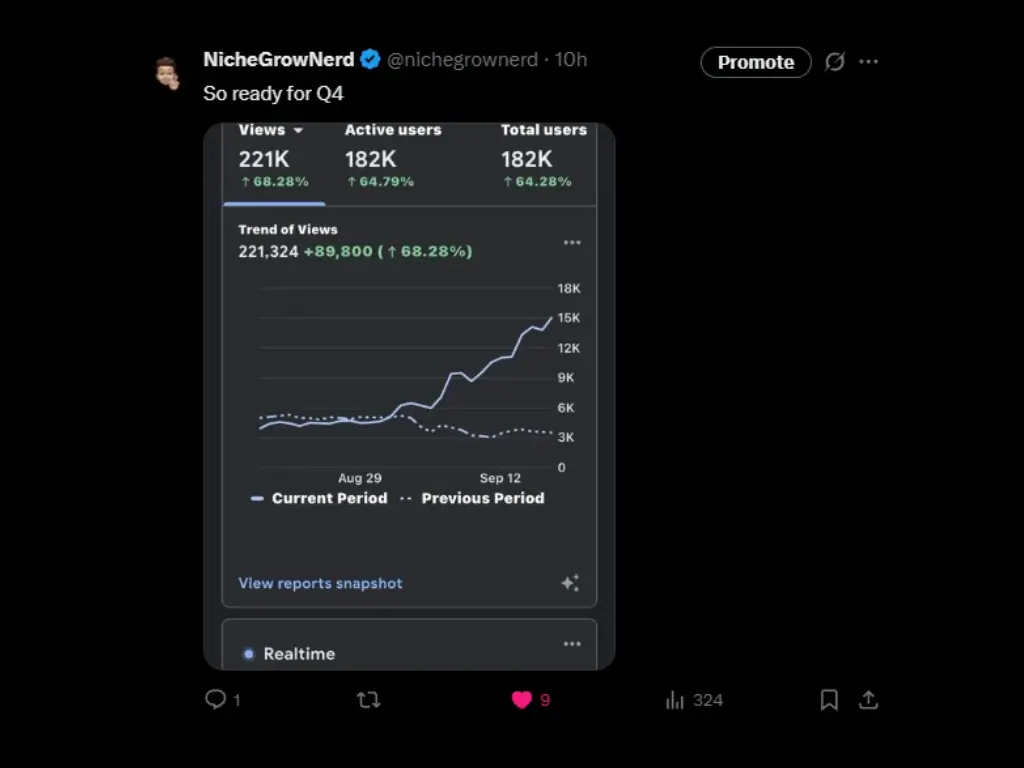Click the share upload icon

point(869,700)
